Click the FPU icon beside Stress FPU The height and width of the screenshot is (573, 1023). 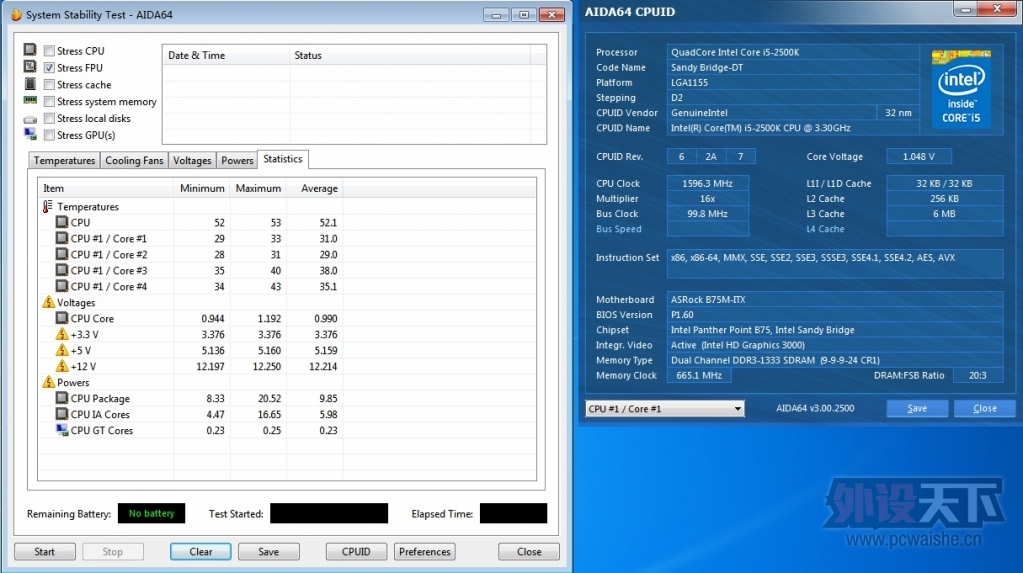30,67
